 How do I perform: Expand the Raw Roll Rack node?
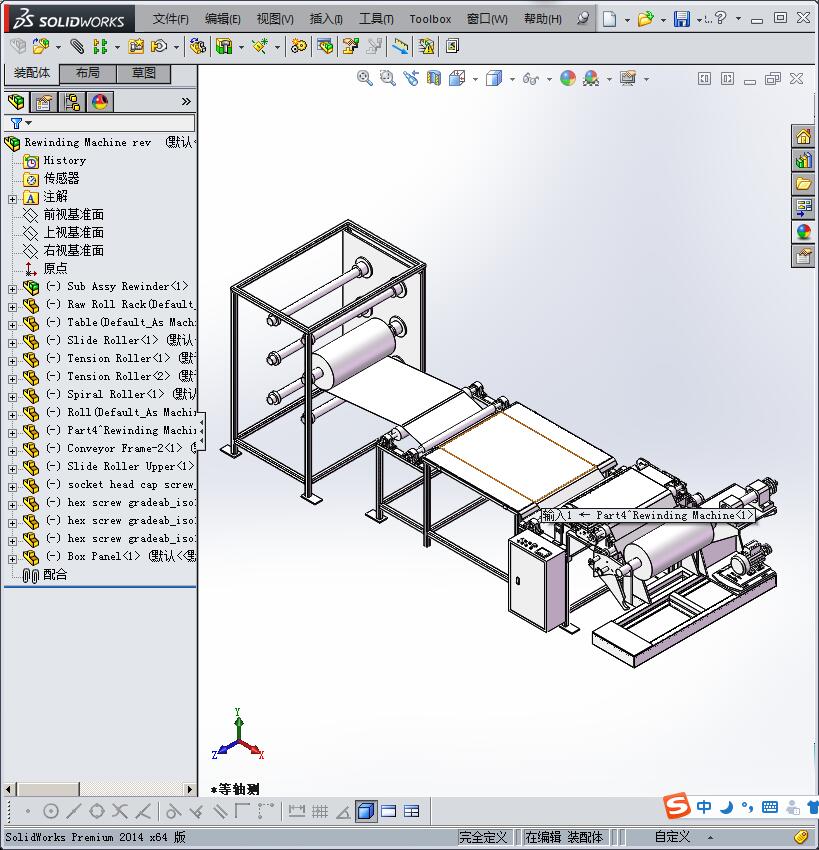pyautogui.click(x=12, y=307)
